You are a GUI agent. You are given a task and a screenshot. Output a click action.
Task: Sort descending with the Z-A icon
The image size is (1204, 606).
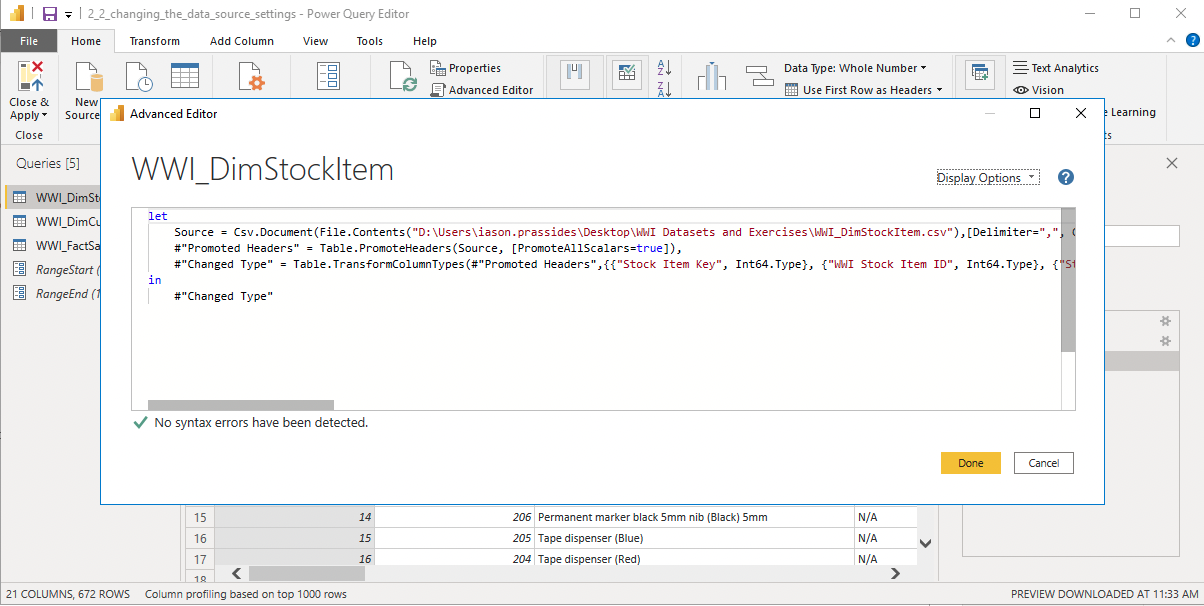click(665, 90)
